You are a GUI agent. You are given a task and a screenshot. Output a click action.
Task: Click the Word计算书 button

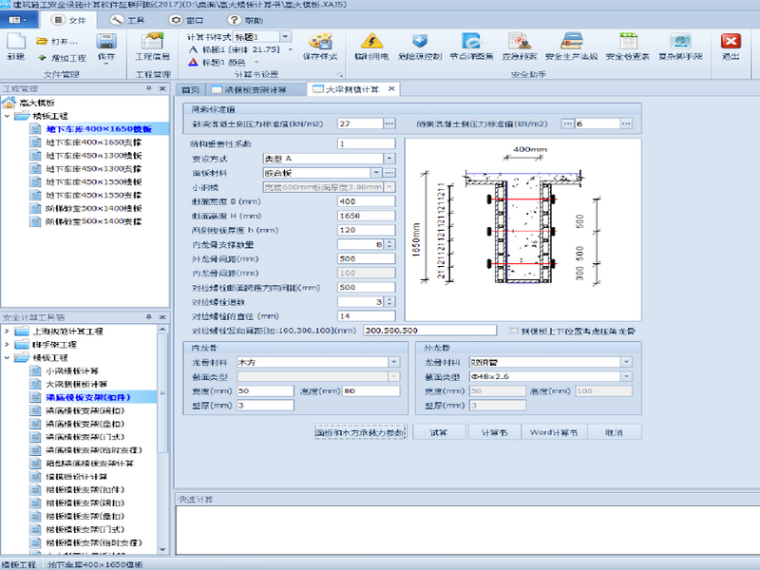[553, 433]
